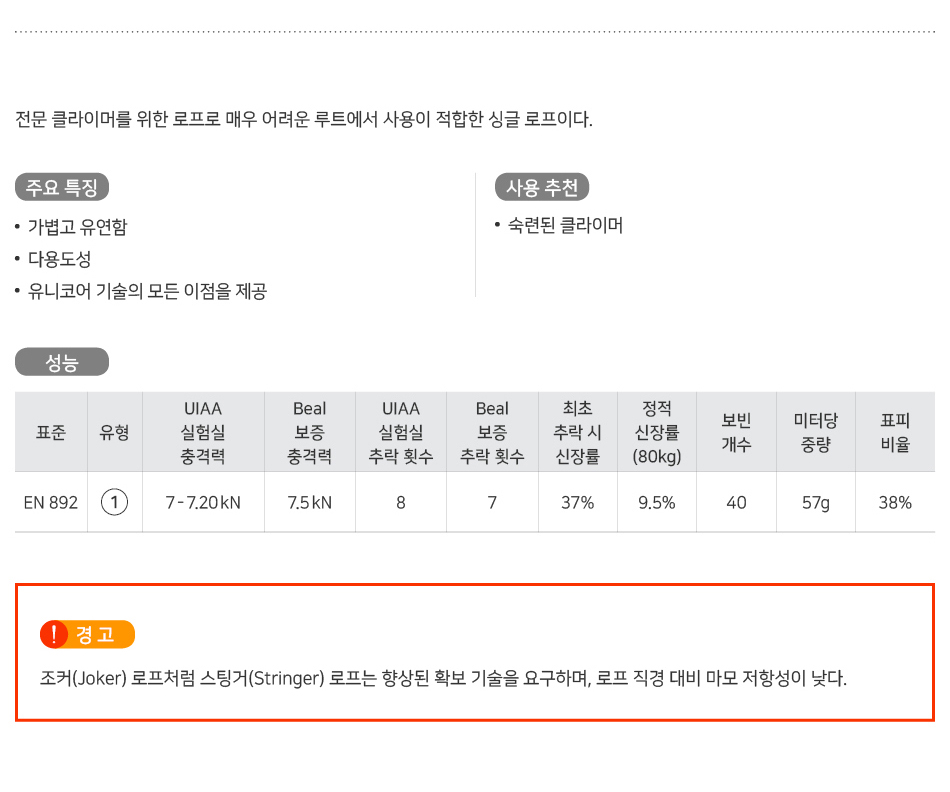This screenshot has width=950, height=792.
Task: Click the red exclamation warning icon
Action: click(54, 634)
